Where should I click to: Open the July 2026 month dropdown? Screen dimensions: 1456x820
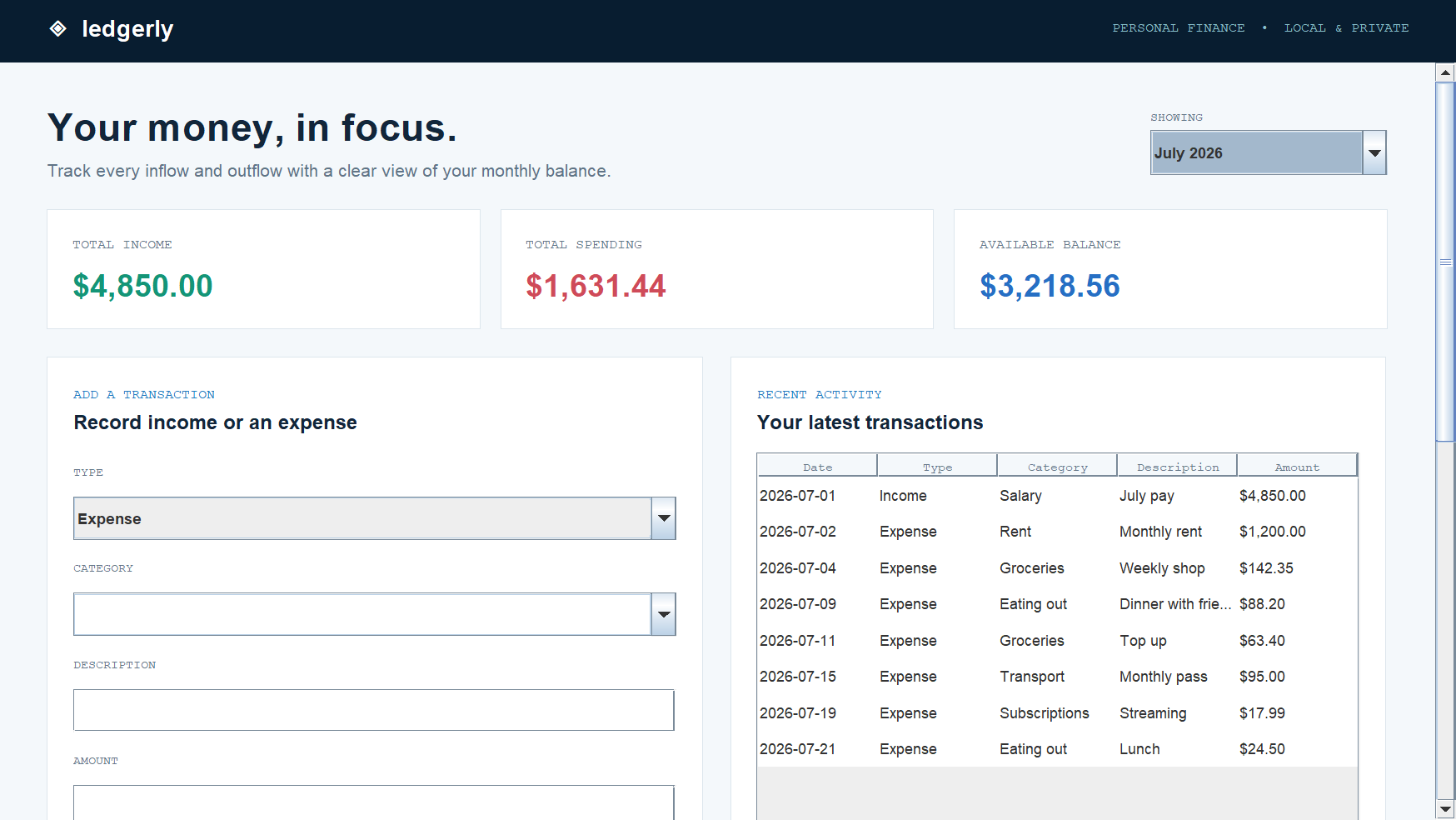pyautogui.click(x=1268, y=152)
